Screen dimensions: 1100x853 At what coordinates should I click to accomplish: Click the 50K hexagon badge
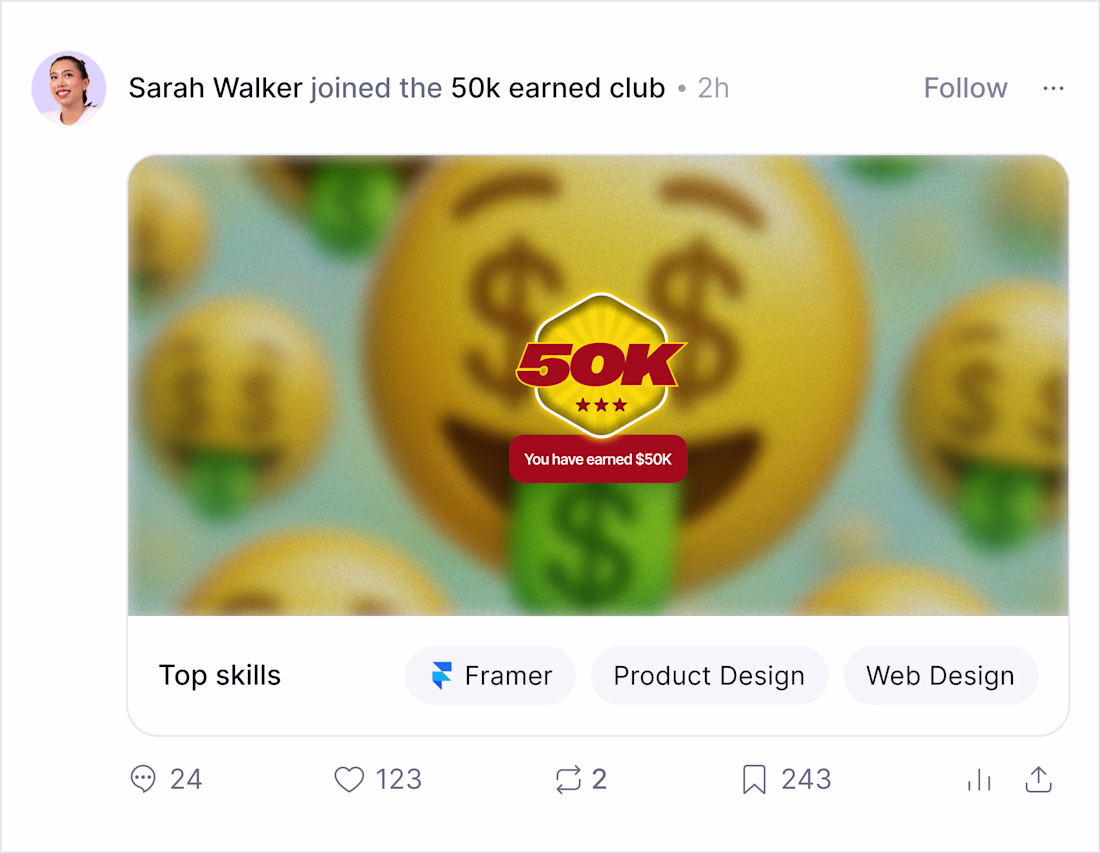point(601,365)
